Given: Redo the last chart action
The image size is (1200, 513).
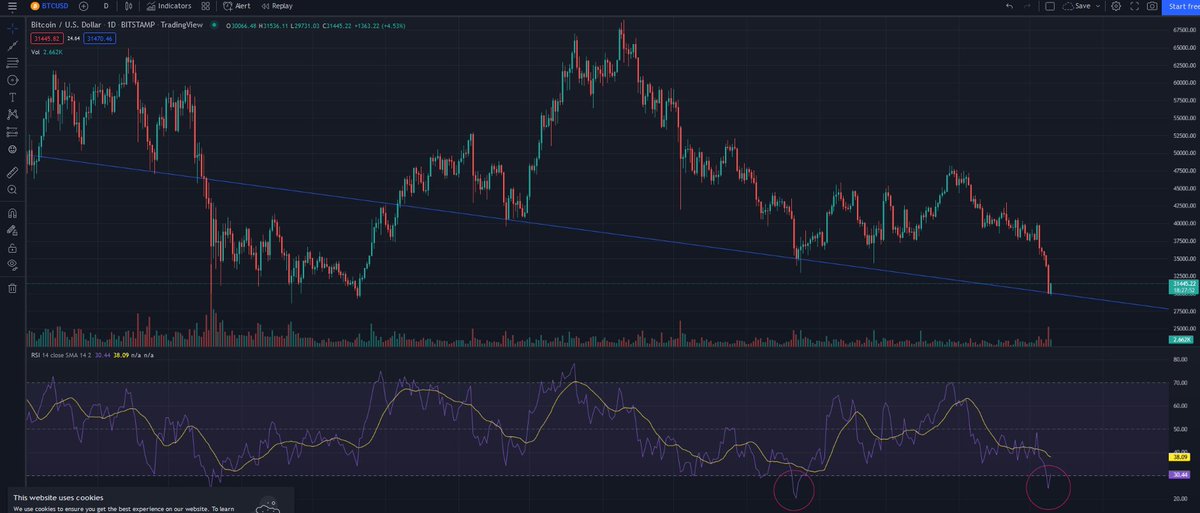Looking at the screenshot, I should pos(1028,6).
